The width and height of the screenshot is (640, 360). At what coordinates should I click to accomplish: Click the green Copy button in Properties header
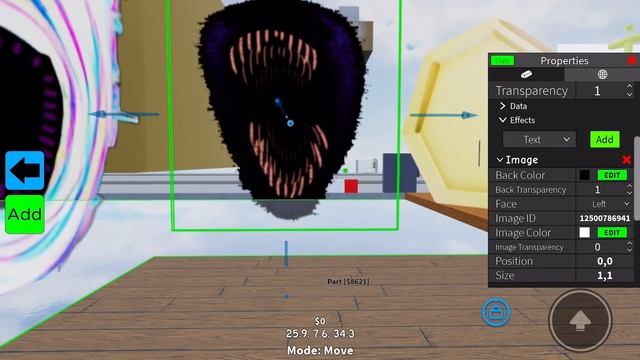(x=502, y=61)
